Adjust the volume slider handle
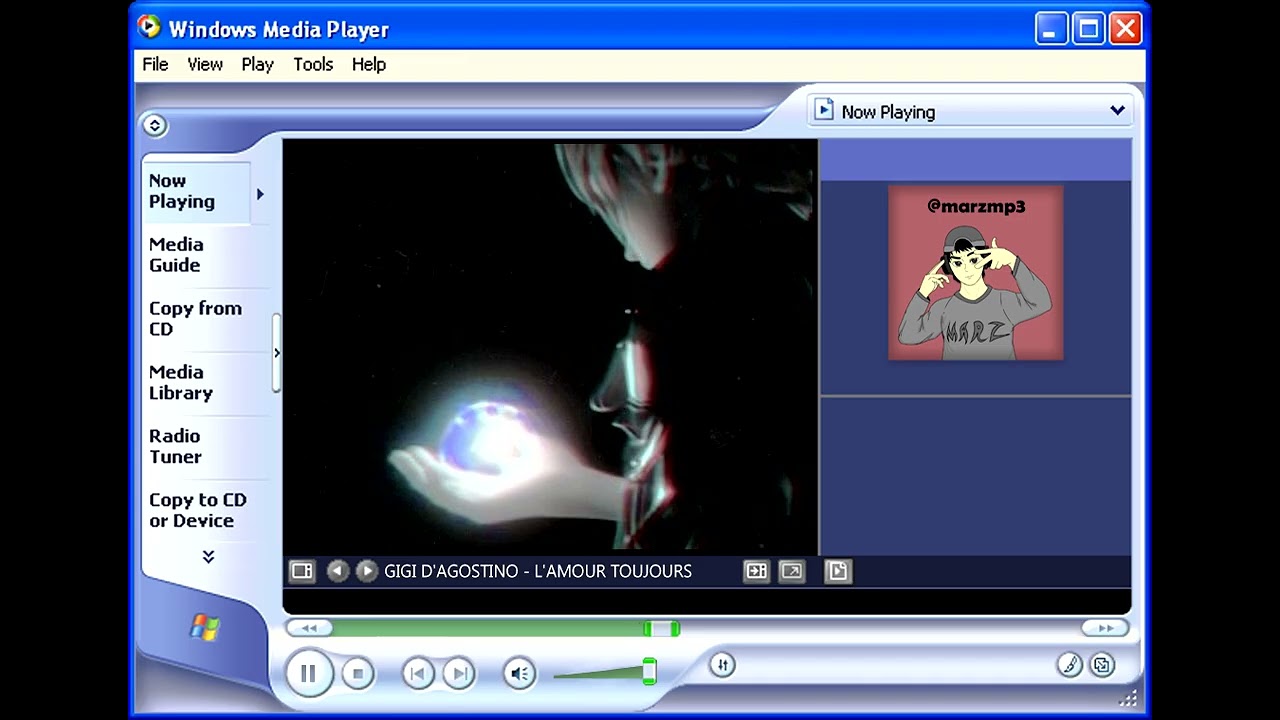 point(649,671)
